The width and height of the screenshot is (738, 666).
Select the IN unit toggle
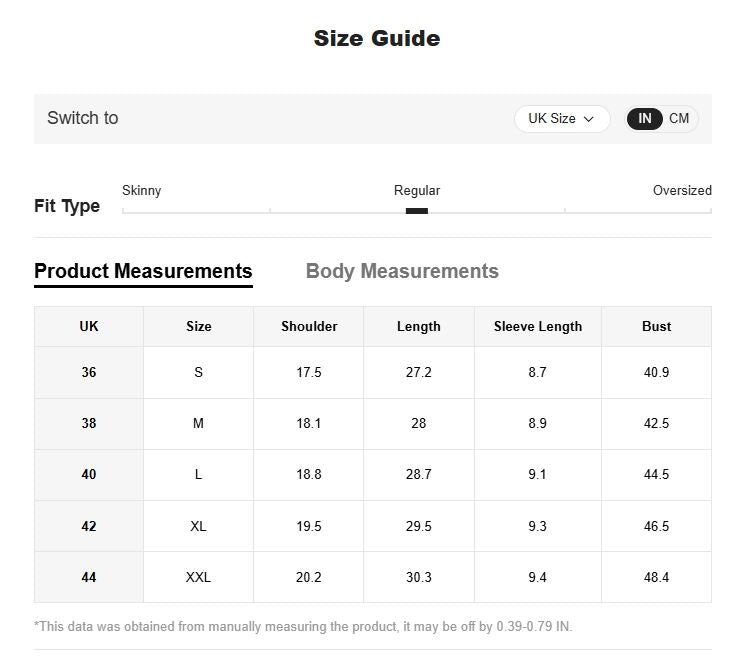pos(644,119)
